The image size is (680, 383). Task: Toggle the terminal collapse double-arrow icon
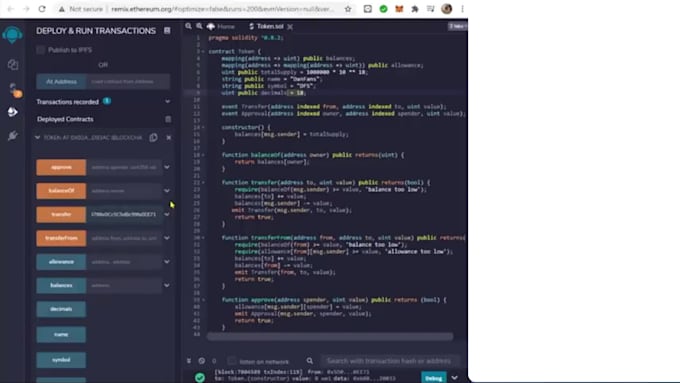(189, 360)
